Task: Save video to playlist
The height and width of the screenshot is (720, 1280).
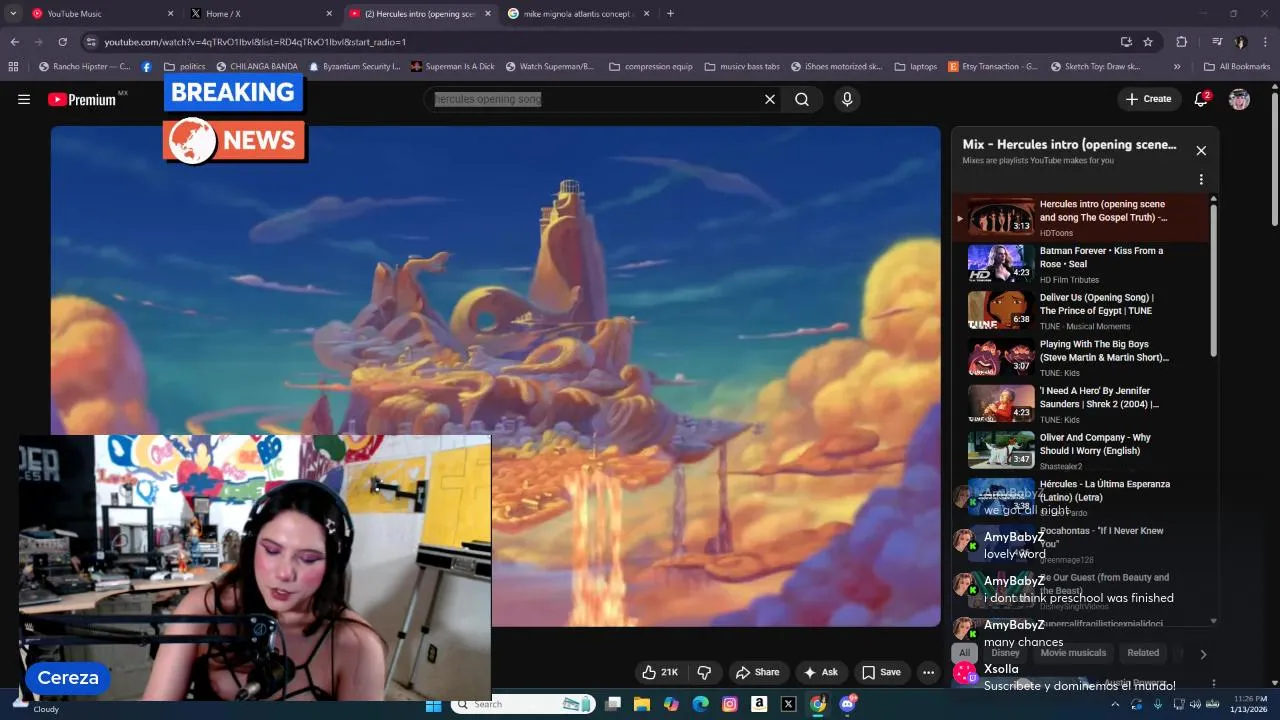Action: 881,672
